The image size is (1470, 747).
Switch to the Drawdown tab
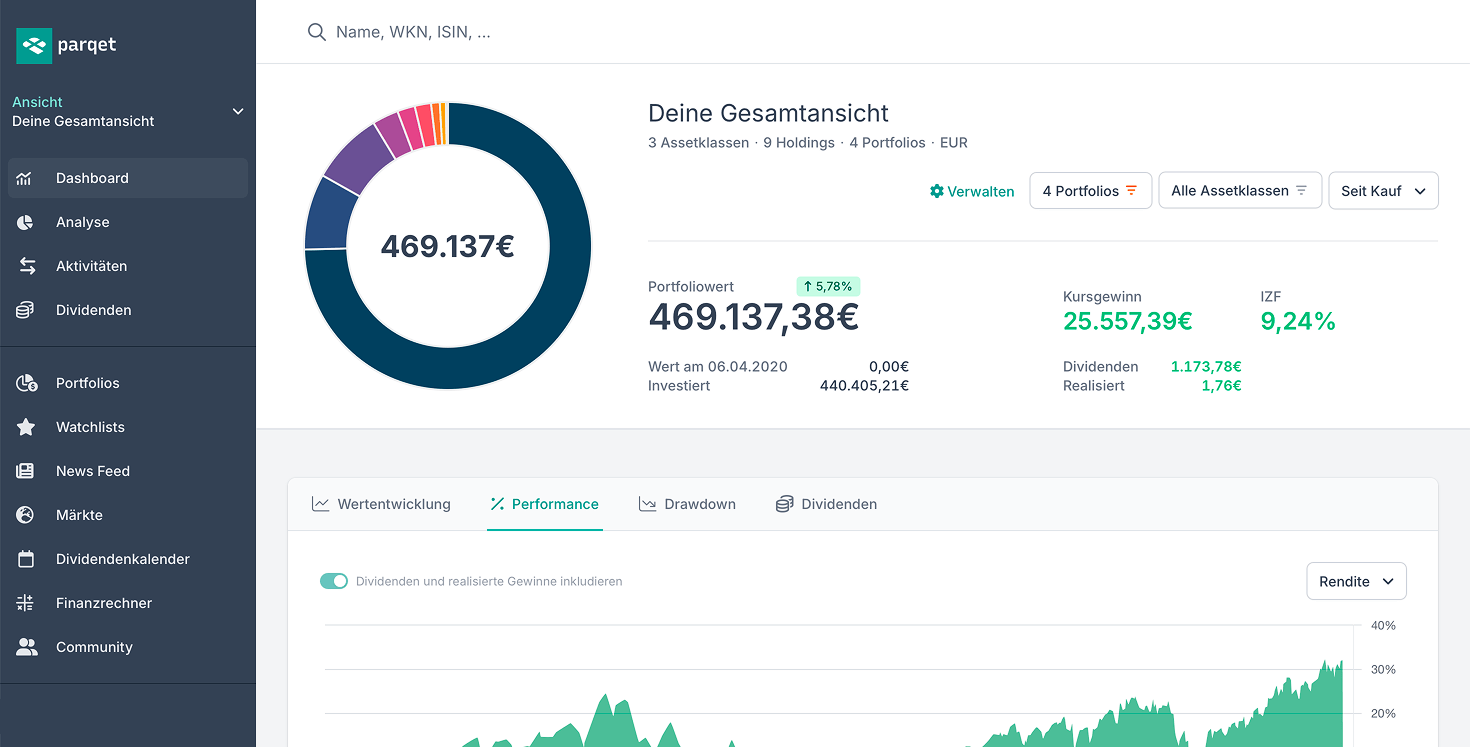click(687, 503)
